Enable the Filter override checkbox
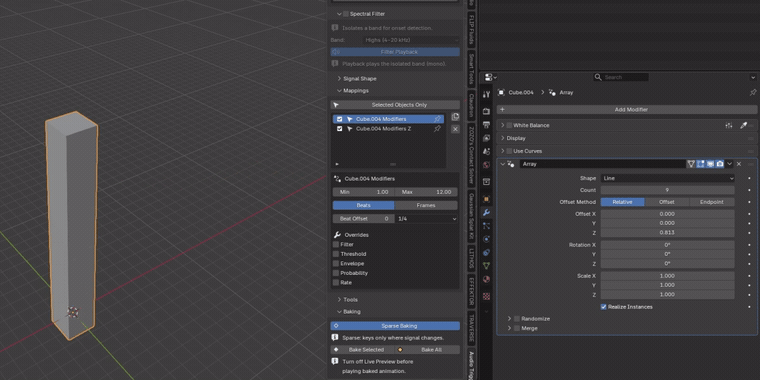 [x=335, y=244]
